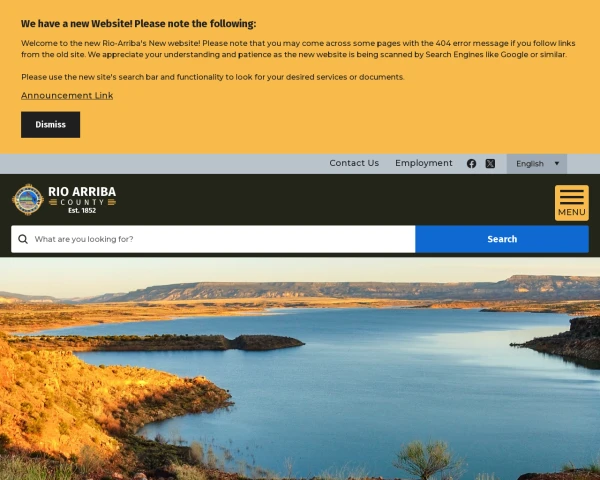600x480 pixels.
Task: Open the Facebook page icon
Action: [471, 163]
